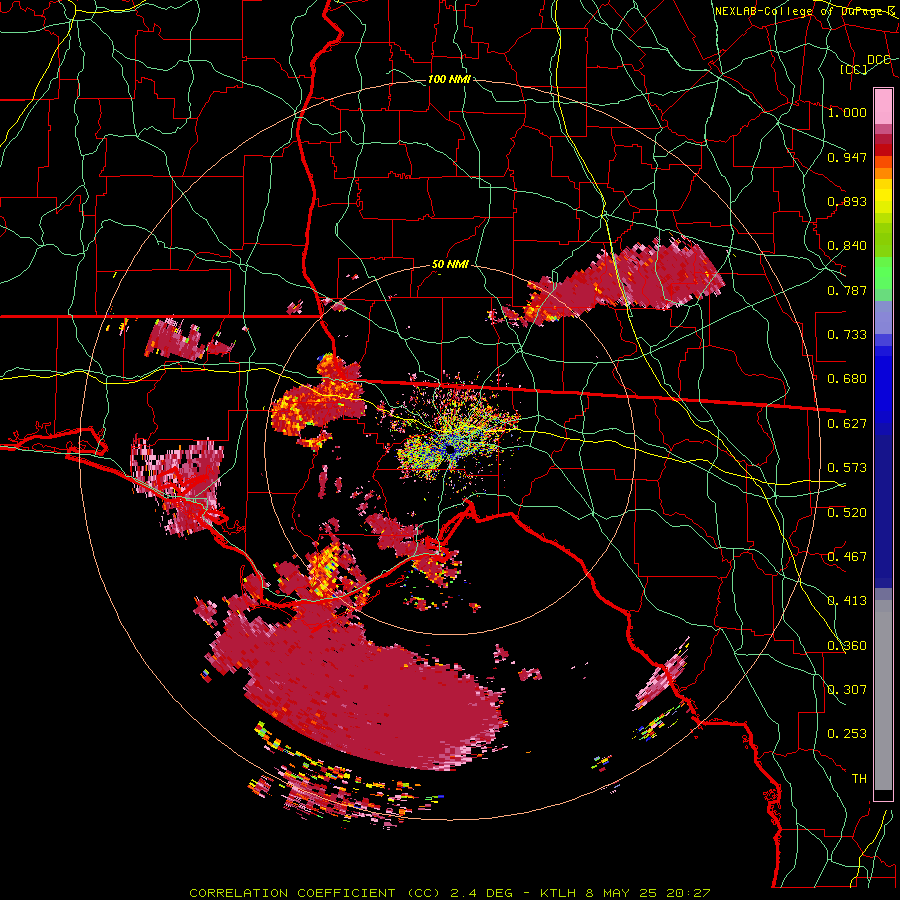
Task: Click the 0.520 scale value
Action: (x=847, y=513)
